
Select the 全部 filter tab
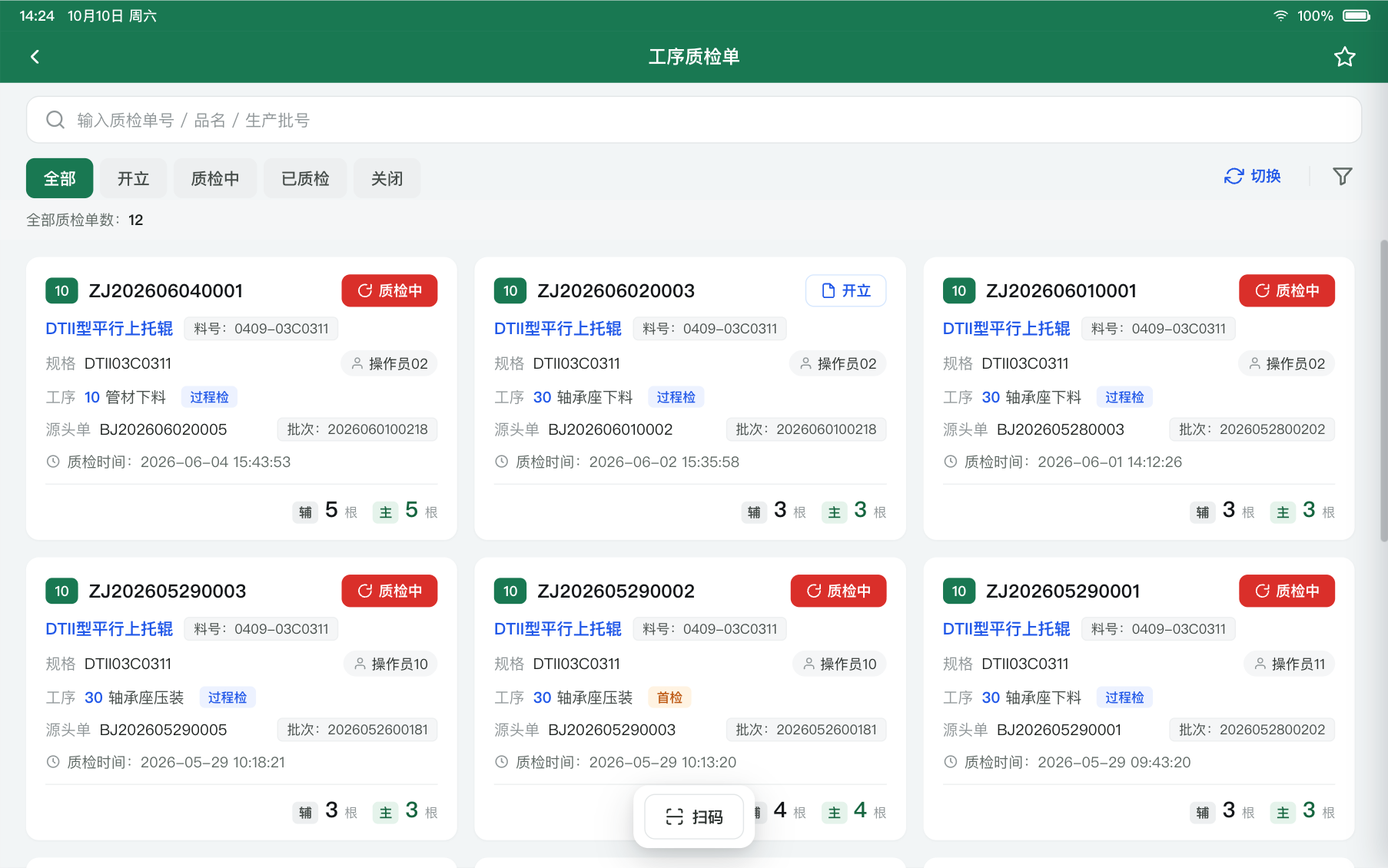tap(60, 178)
